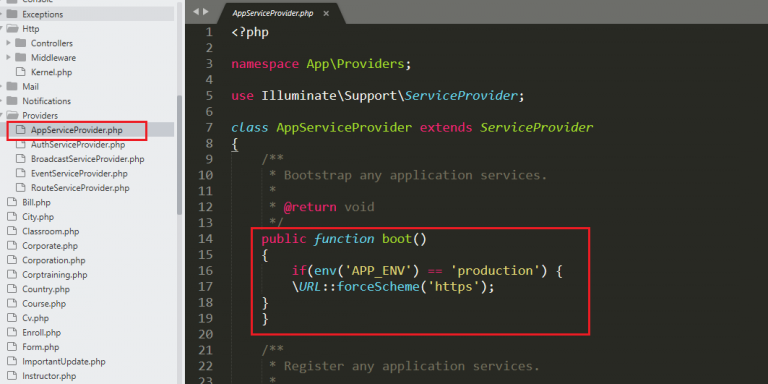Click line number 16 in the gutter
The height and width of the screenshot is (384, 768).
pyautogui.click(x=206, y=270)
